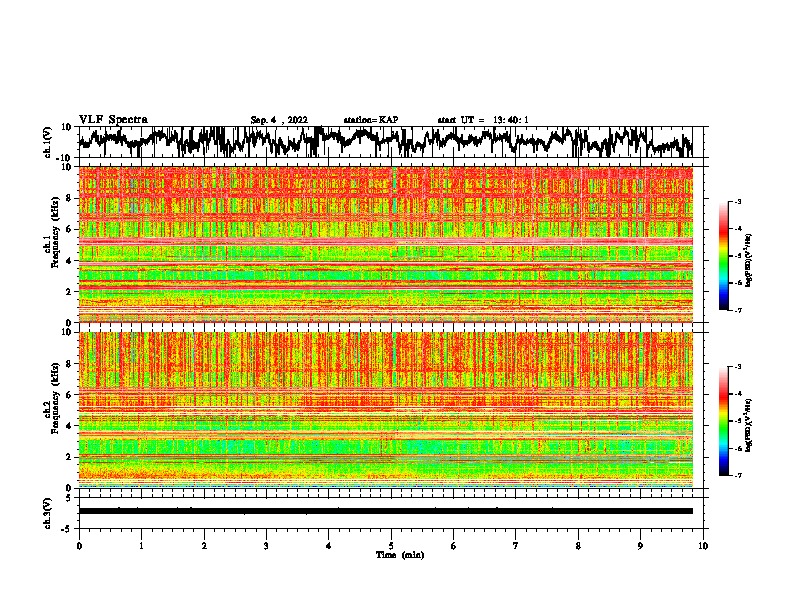Click the ch.3(V) black signal bar
Screen dimensions: 792x612
click(386, 511)
